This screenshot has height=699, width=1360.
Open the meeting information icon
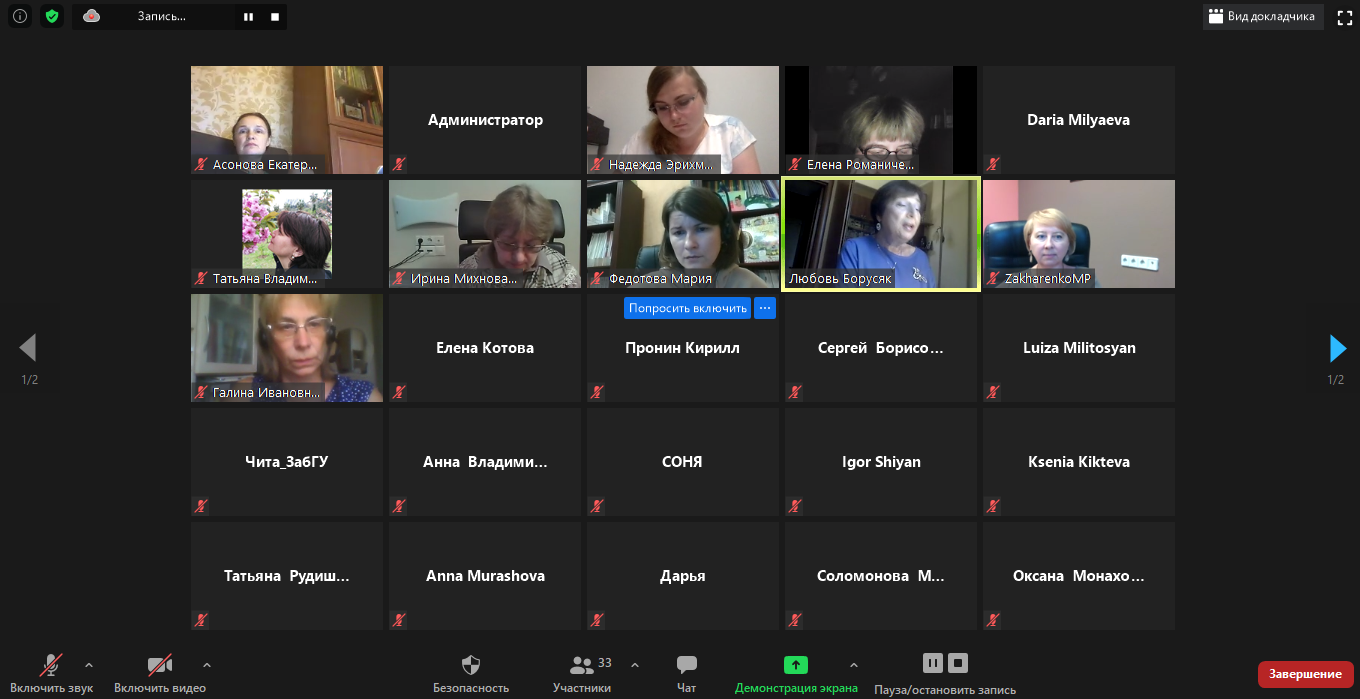tap(19, 16)
